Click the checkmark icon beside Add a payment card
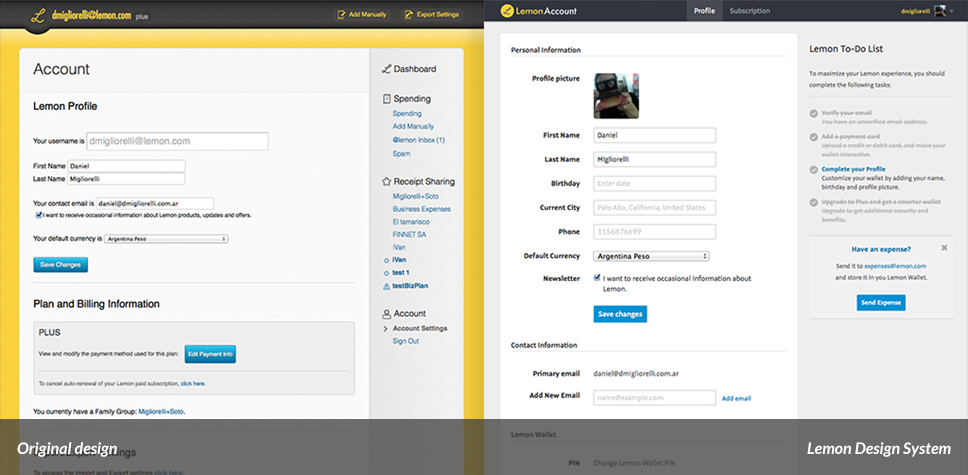The height and width of the screenshot is (475, 968). coord(814,137)
